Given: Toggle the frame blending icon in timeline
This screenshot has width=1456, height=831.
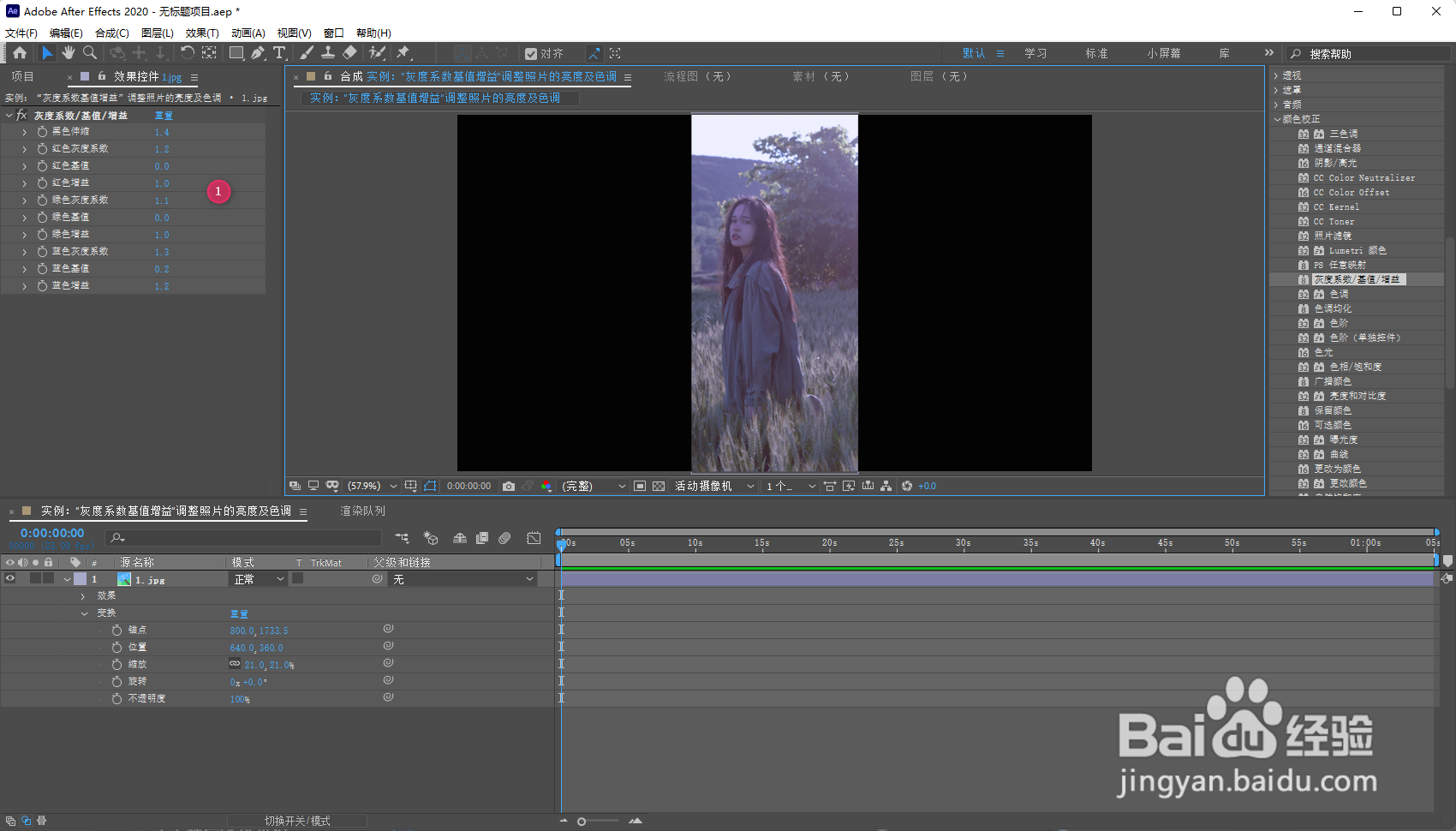Looking at the screenshot, I should 482,538.
